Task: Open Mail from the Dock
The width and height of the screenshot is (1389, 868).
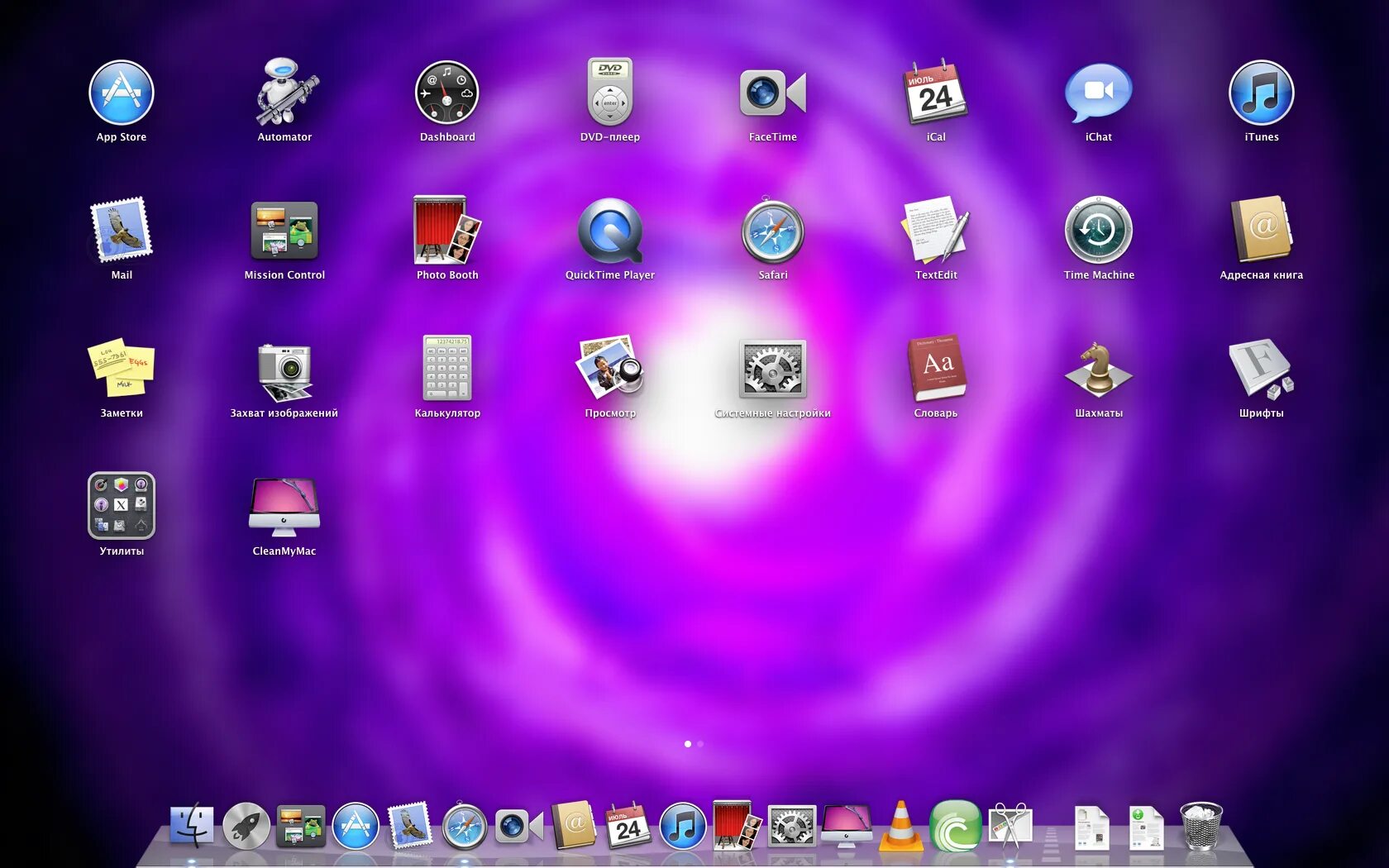Action: click(x=410, y=826)
